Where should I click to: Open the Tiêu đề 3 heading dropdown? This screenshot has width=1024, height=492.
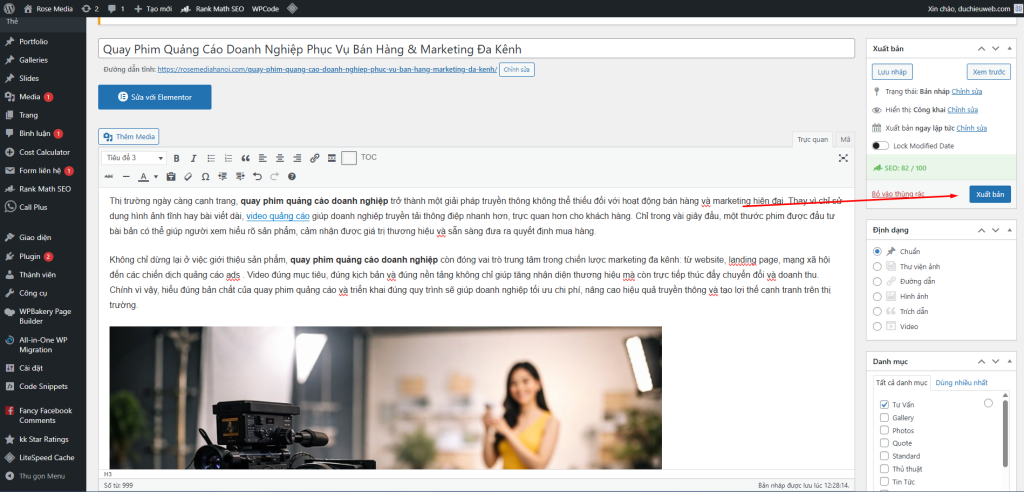pyautogui.click(x=135, y=158)
